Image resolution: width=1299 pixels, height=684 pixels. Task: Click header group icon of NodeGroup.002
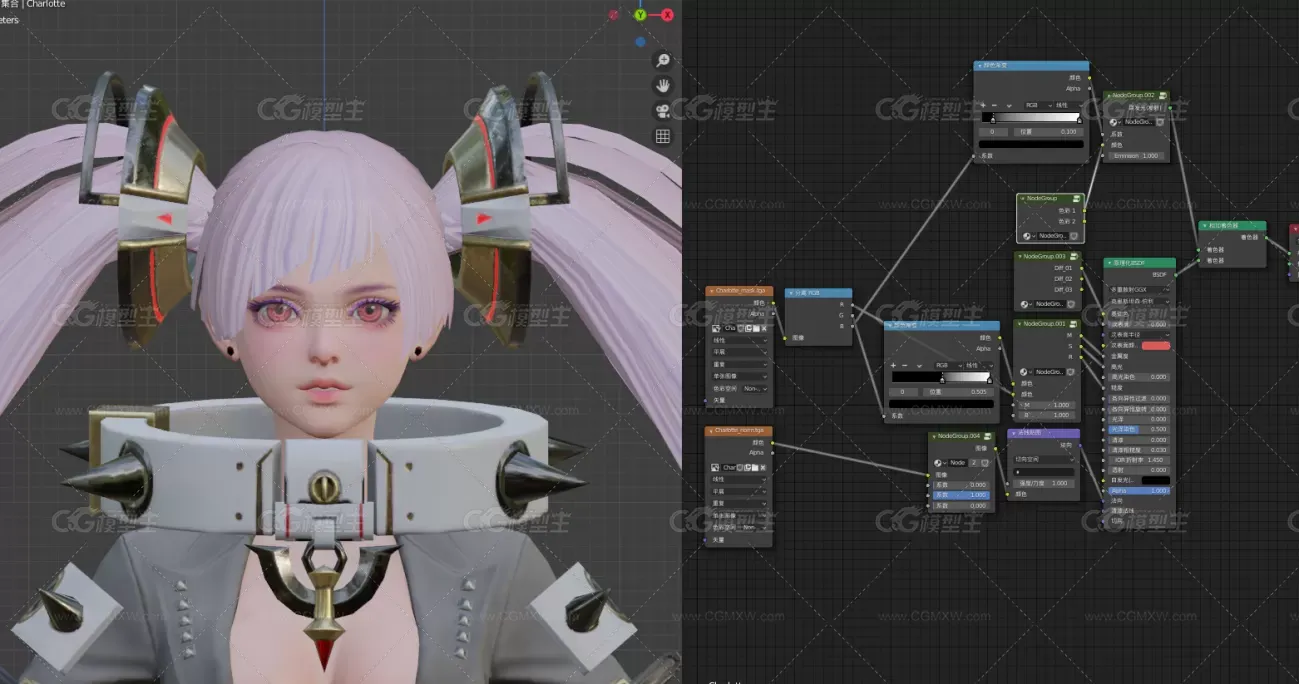coord(1163,96)
